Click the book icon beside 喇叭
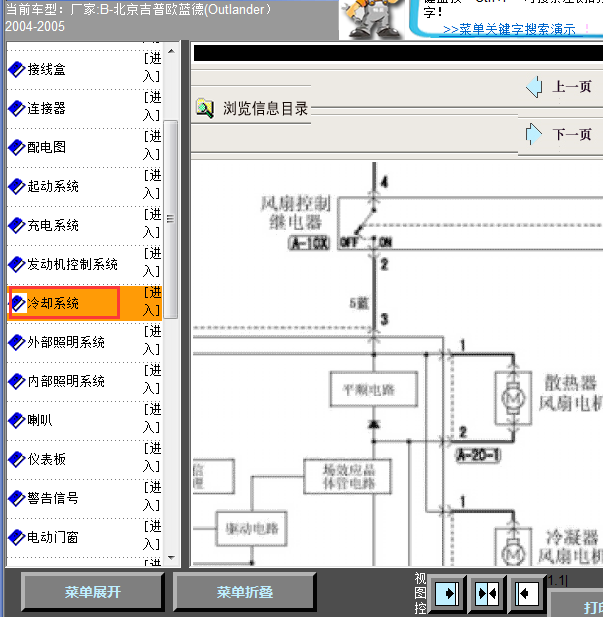Viewport: 603px width, 617px height. click(17, 420)
